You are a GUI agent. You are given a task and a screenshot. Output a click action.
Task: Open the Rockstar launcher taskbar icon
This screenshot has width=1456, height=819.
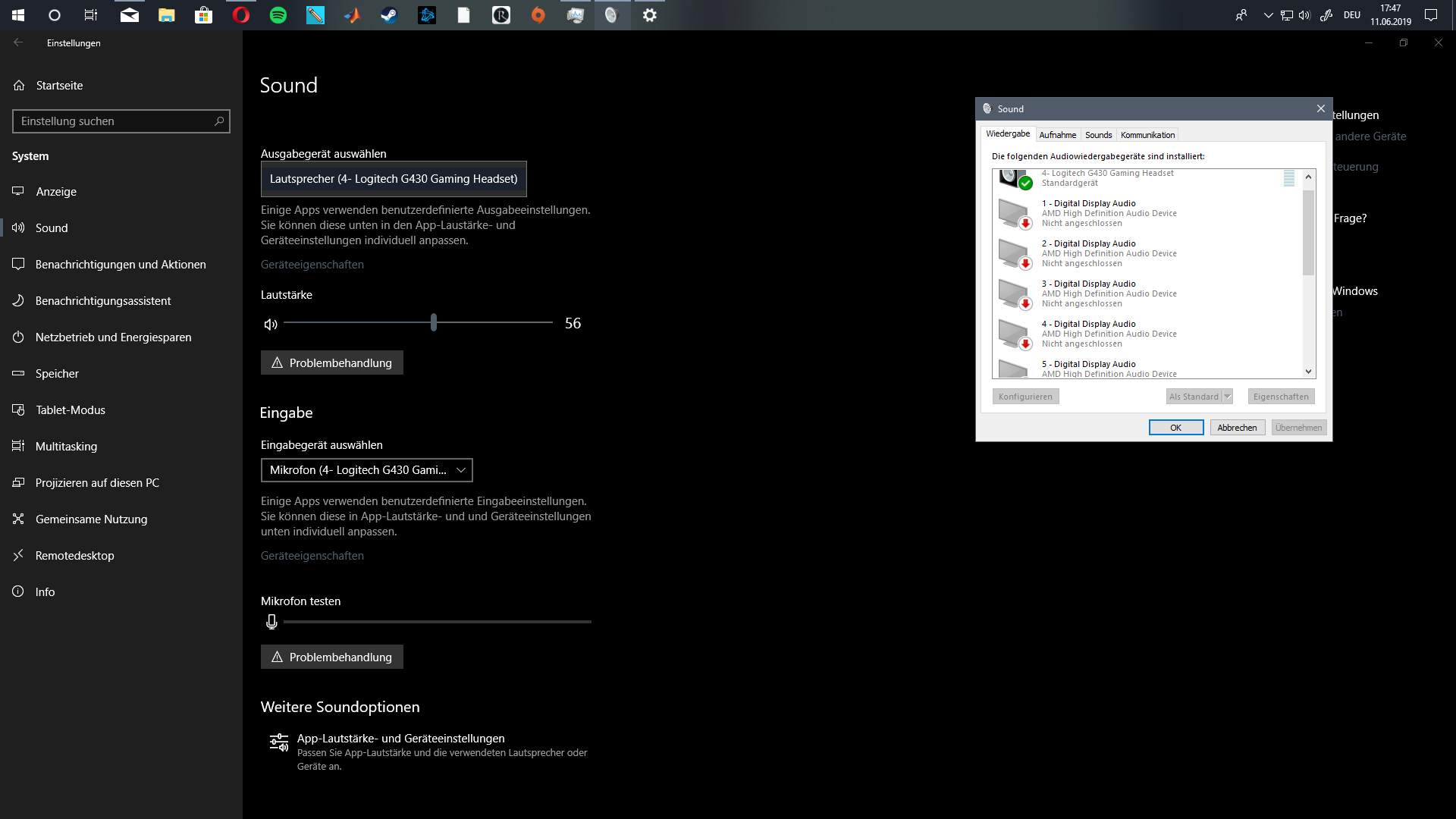[501, 14]
